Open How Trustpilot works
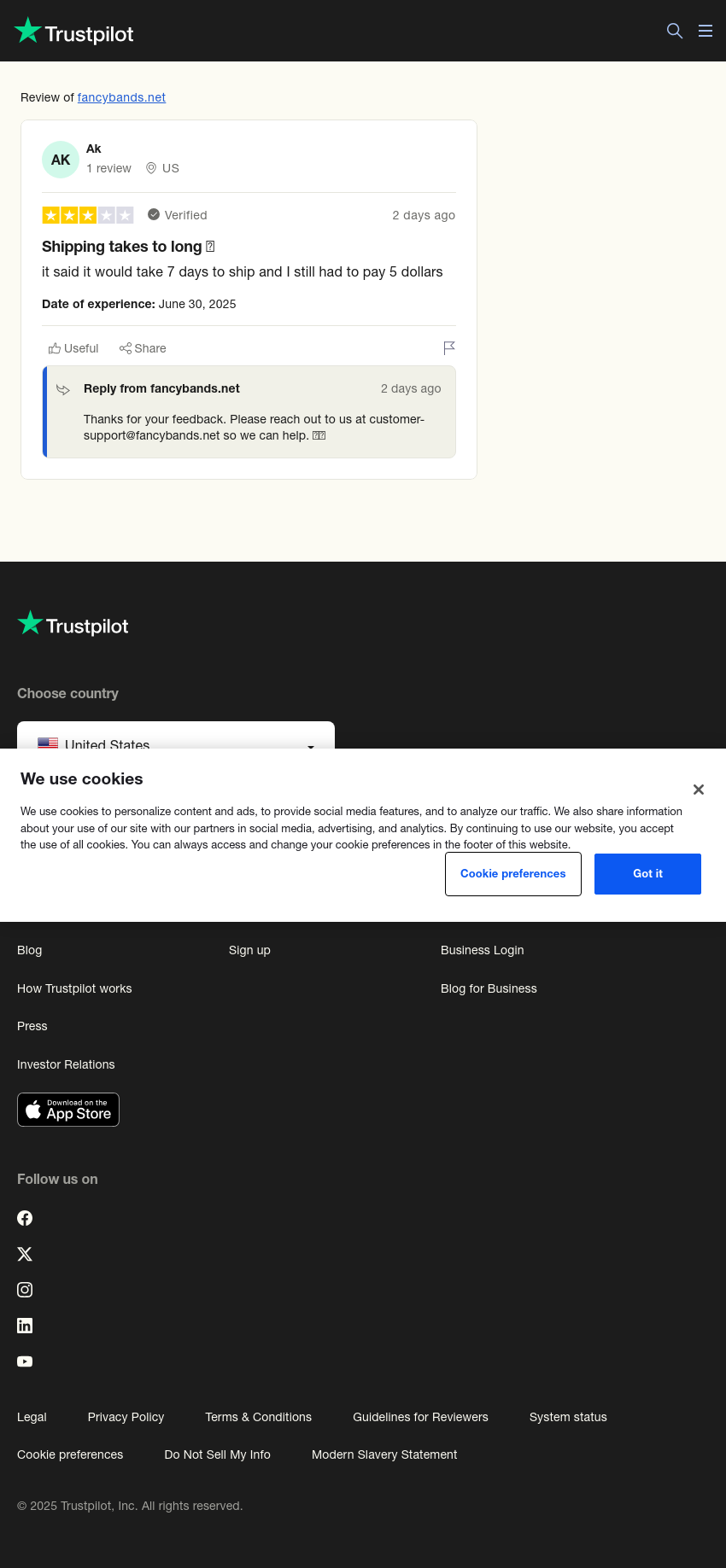This screenshot has height=1568, width=726. click(x=74, y=988)
